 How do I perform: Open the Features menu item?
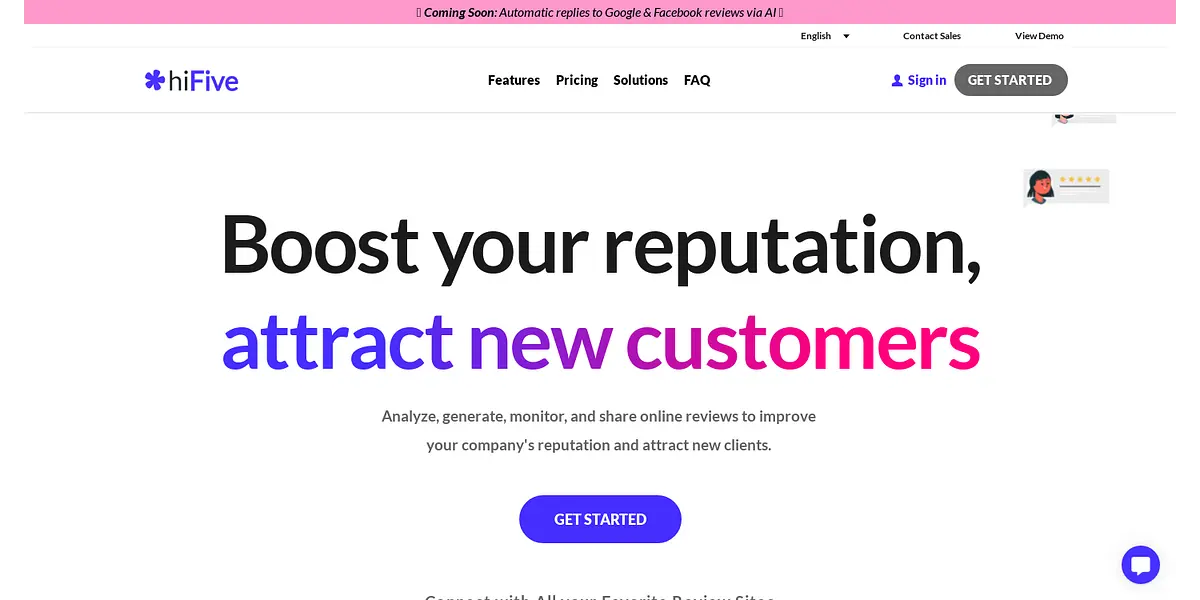pos(514,80)
